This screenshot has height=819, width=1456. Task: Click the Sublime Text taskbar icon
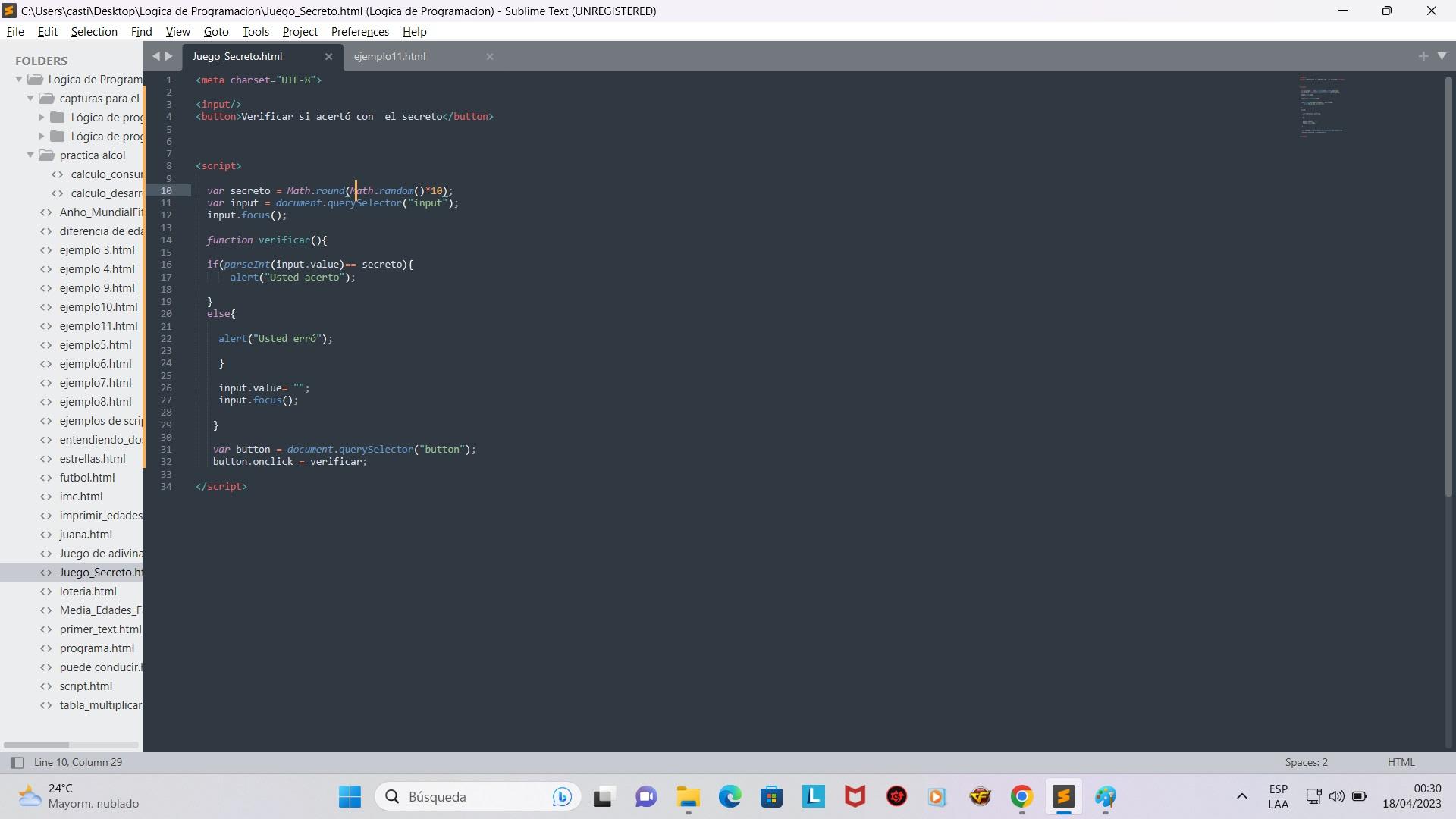pyautogui.click(x=1063, y=797)
